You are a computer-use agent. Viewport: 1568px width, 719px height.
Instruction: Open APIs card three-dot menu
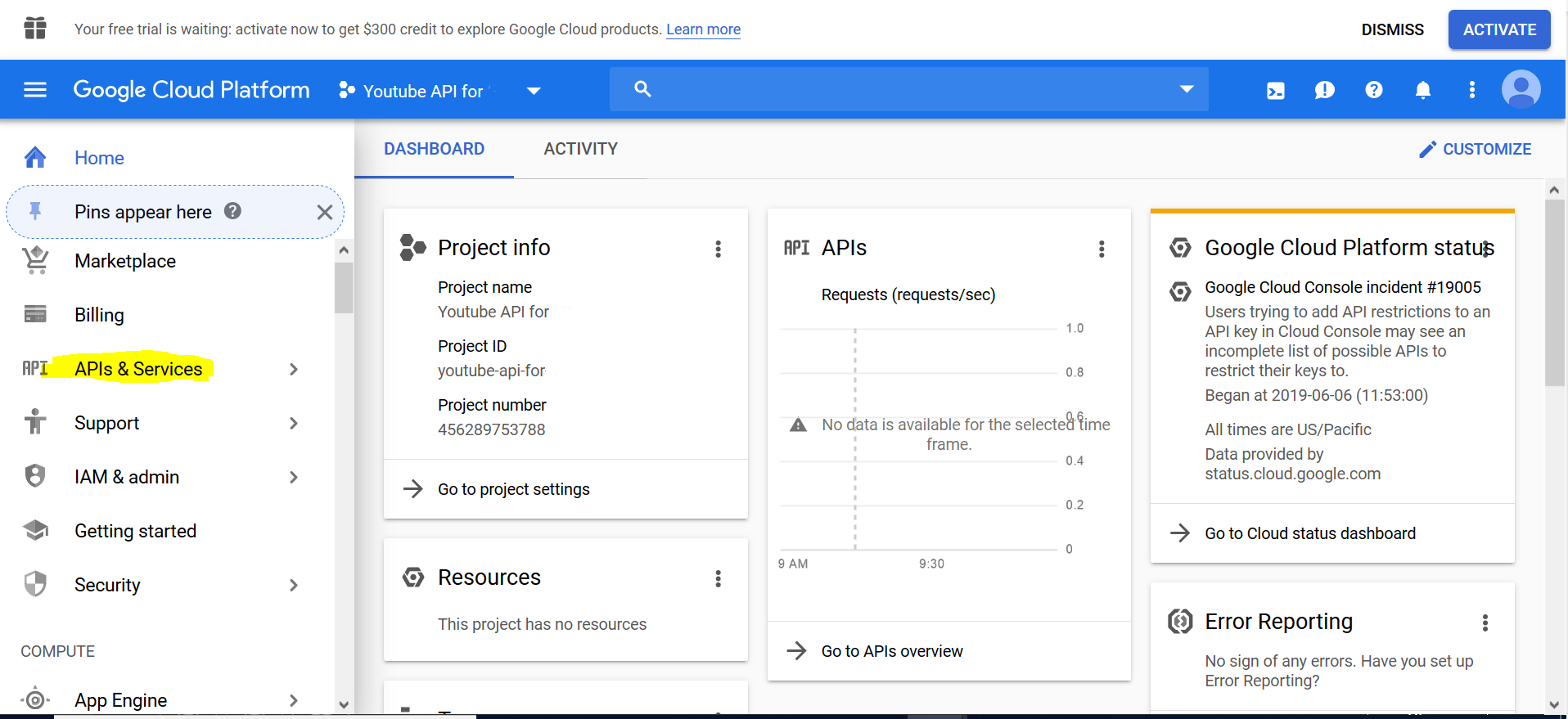[1102, 249]
